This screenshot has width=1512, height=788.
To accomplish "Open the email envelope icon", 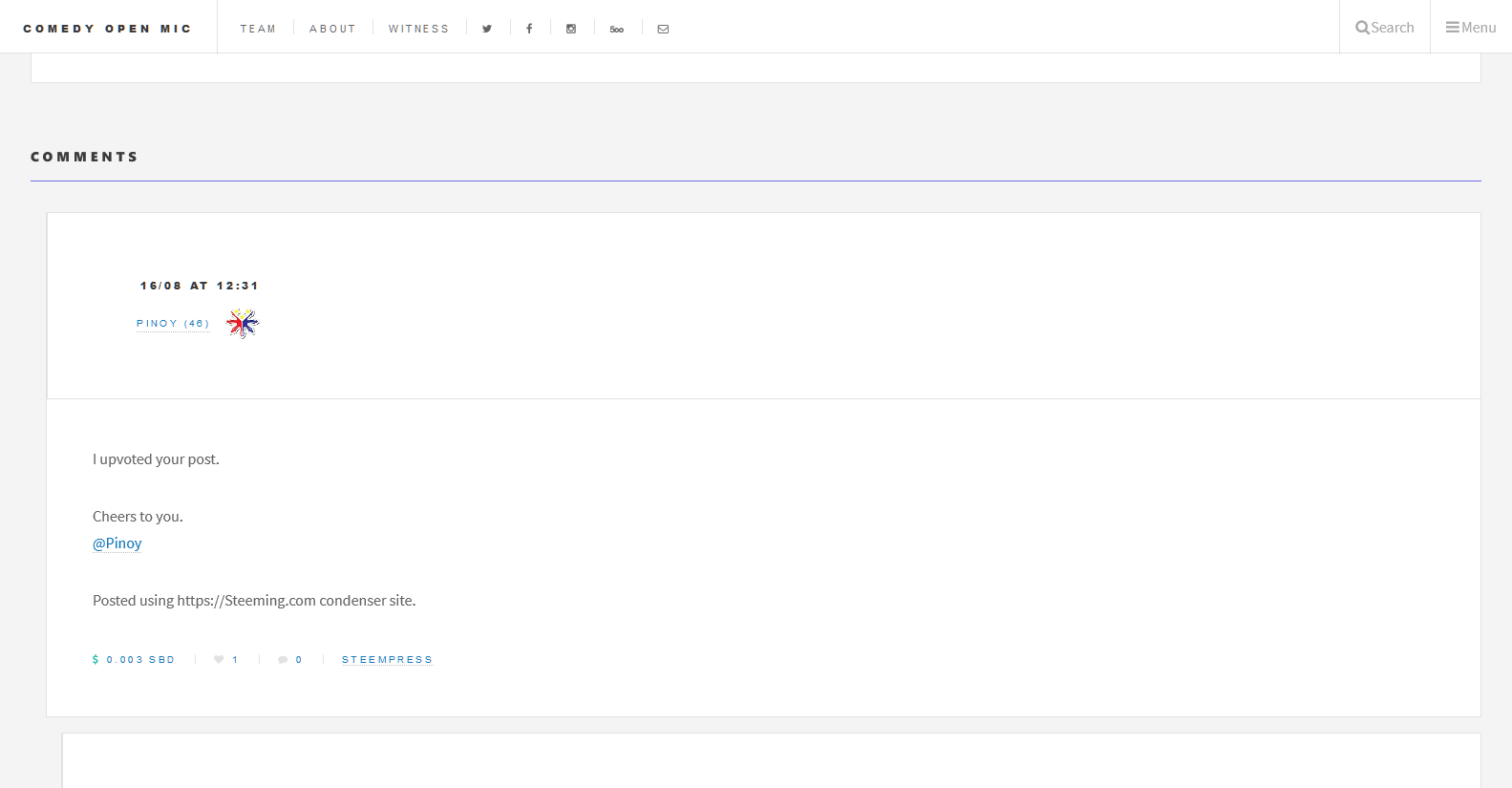I will point(663,29).
